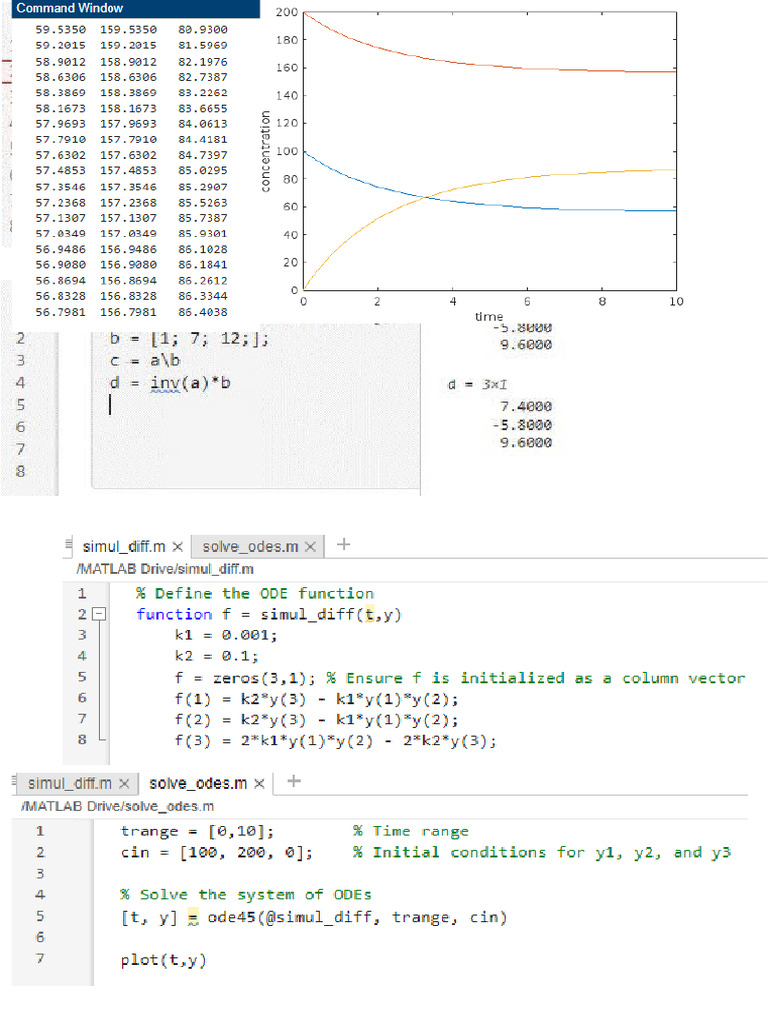Click plot y-axis label 'concentration'
The height and width of the screenshot is (1024, 768).
[x=265, y=151]
